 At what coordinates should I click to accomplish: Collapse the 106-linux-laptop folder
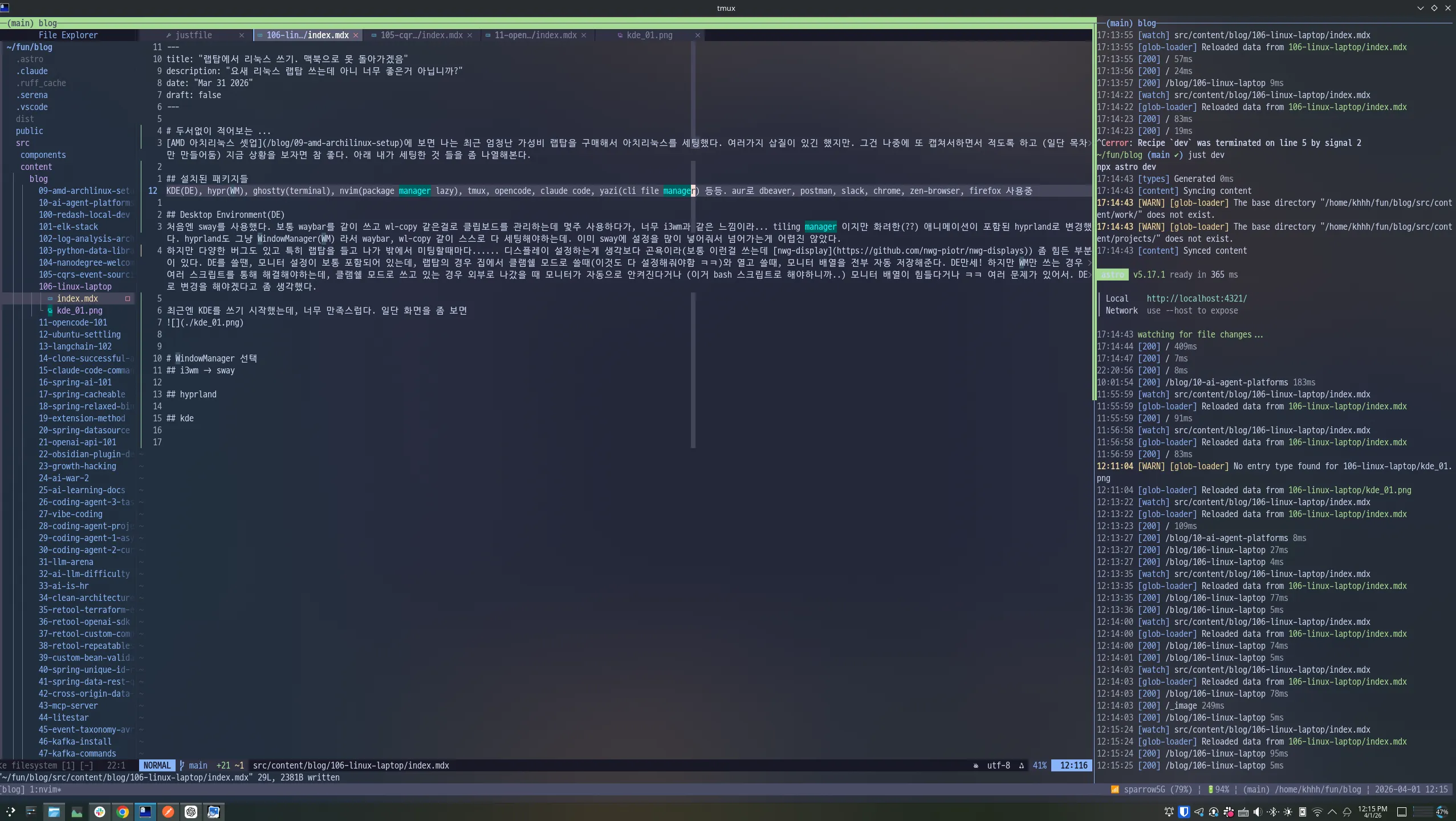tap(75, 287)
